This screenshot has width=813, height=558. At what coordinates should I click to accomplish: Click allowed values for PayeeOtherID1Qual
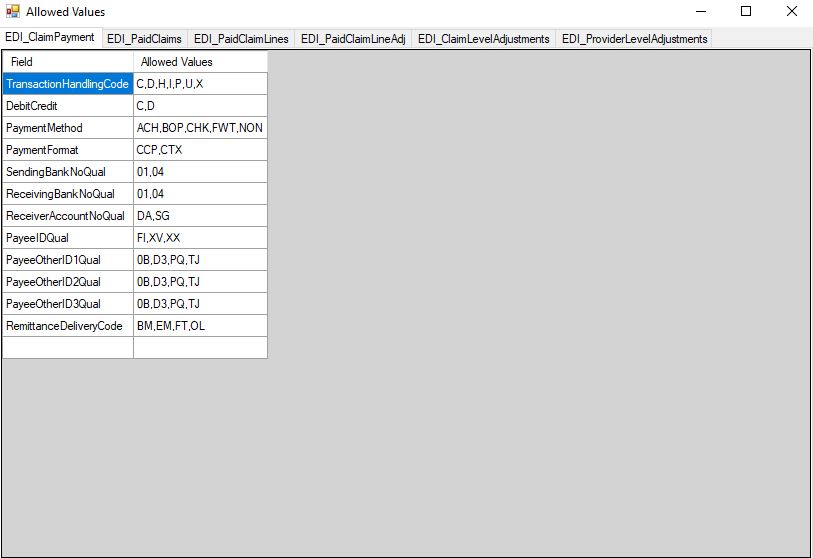[201, 260]
